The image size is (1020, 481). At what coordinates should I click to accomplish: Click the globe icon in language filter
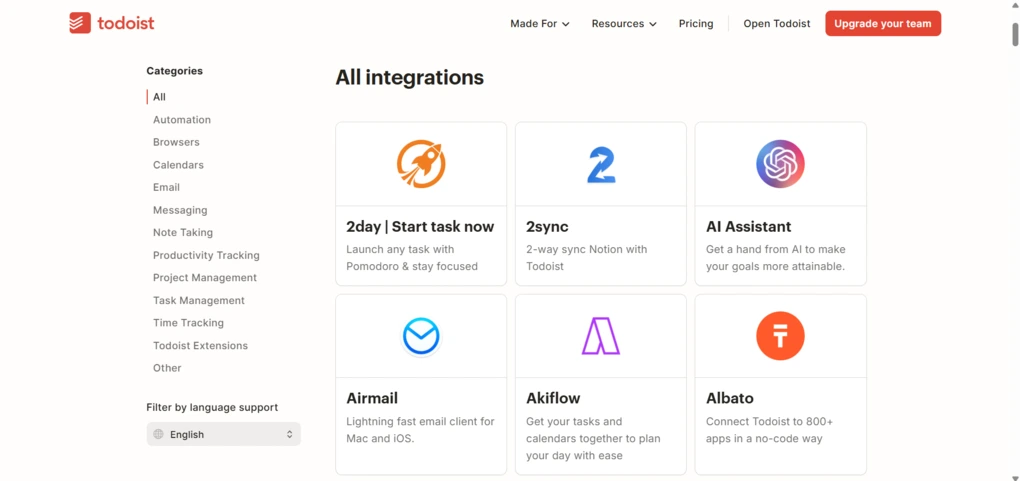point(158,434)
